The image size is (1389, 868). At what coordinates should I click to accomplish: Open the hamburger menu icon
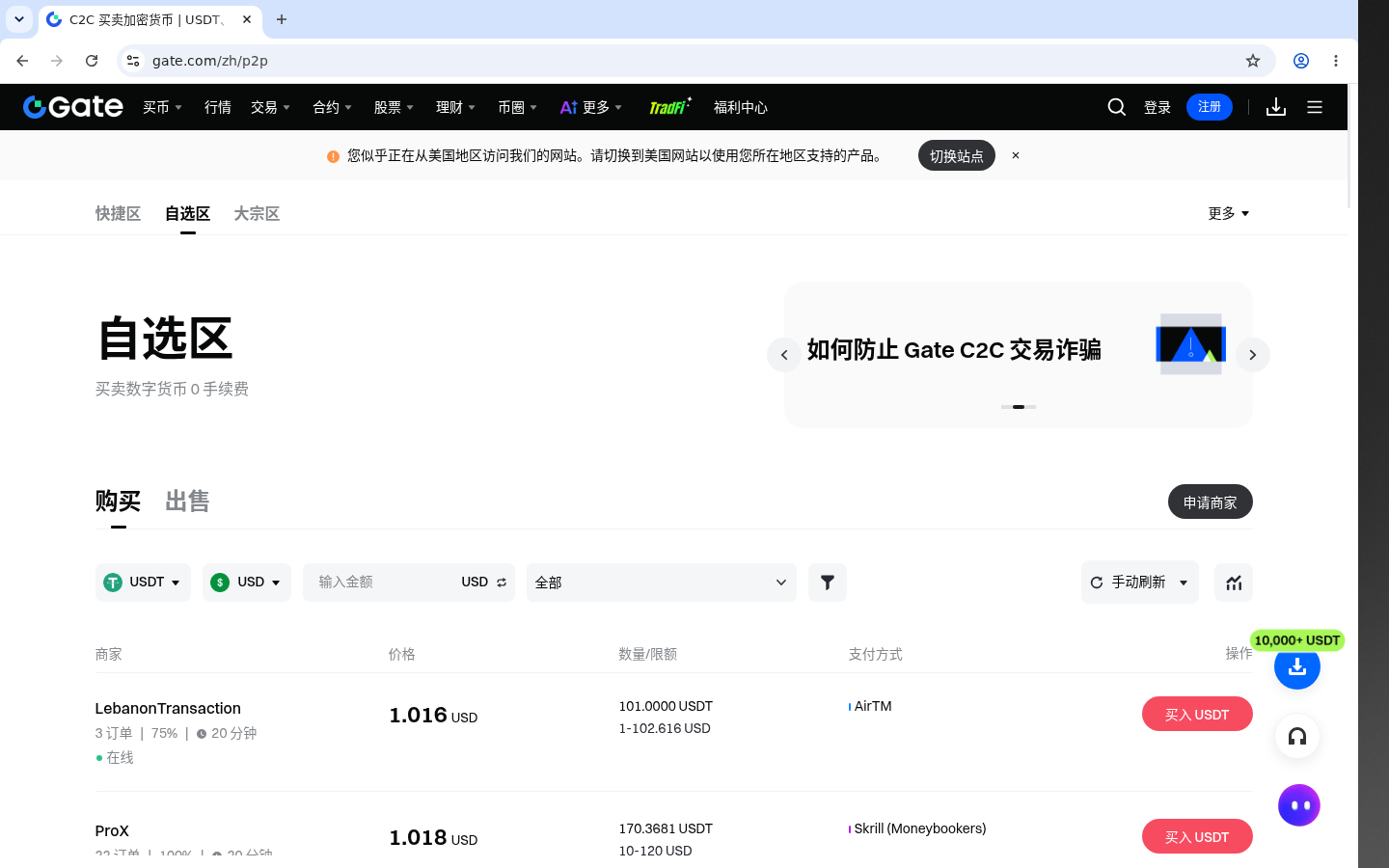tap(1315, 107)
